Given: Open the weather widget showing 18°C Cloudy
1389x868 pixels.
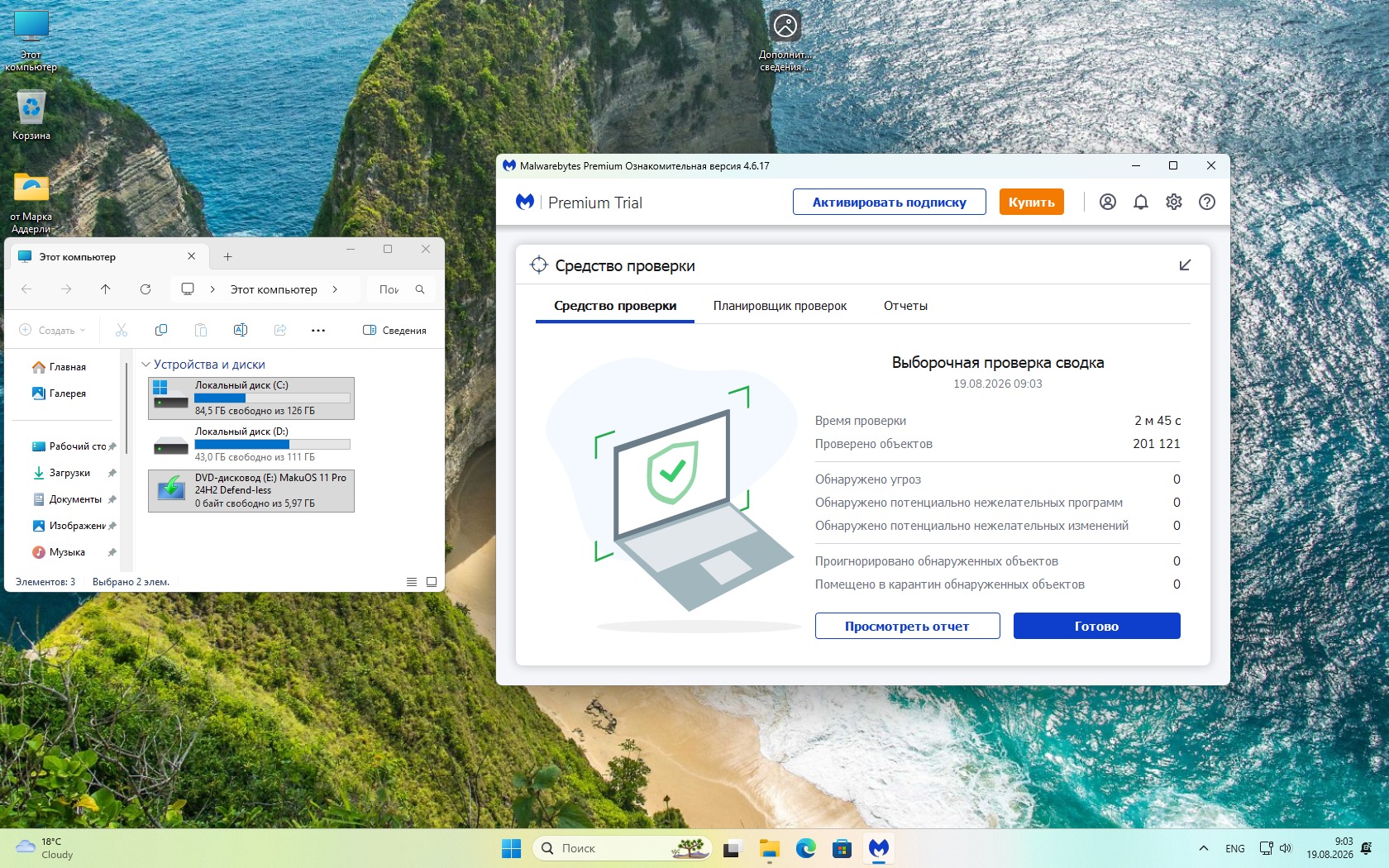Looking at the screenshot, I should (x=46, y=848).
